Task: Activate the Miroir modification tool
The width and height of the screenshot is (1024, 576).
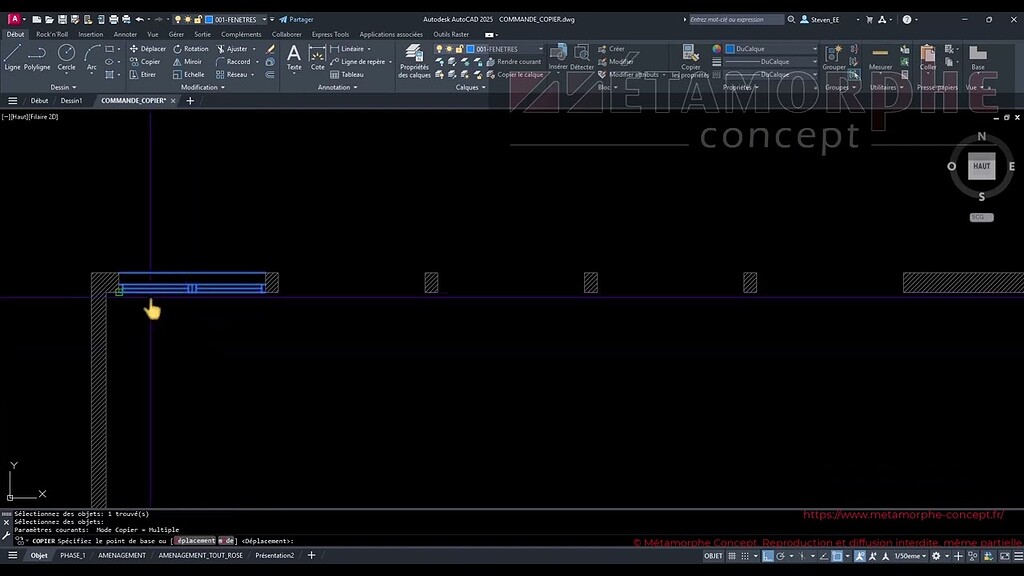Action: 192,62
